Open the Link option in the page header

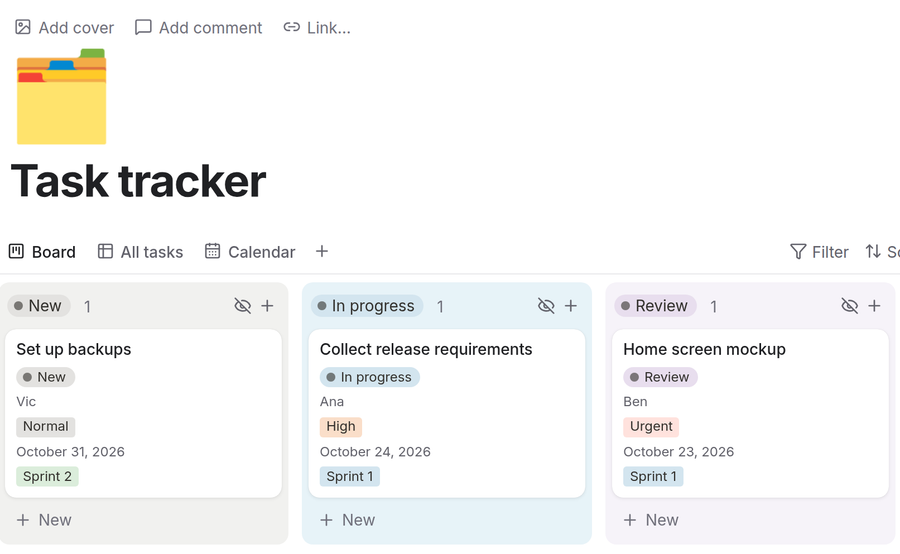317,28
